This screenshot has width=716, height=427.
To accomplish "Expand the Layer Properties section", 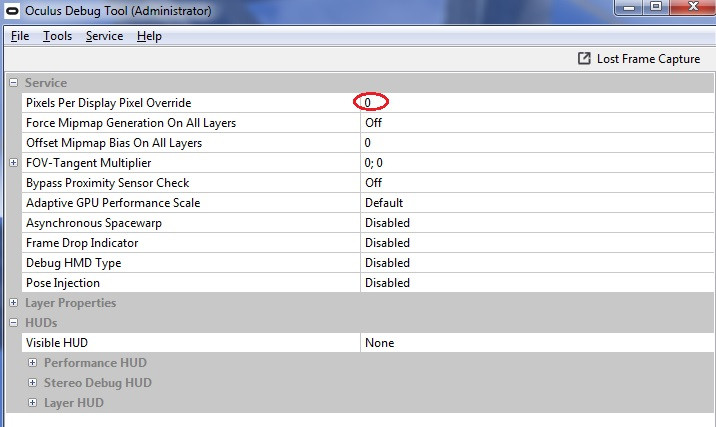I will 14,303.
